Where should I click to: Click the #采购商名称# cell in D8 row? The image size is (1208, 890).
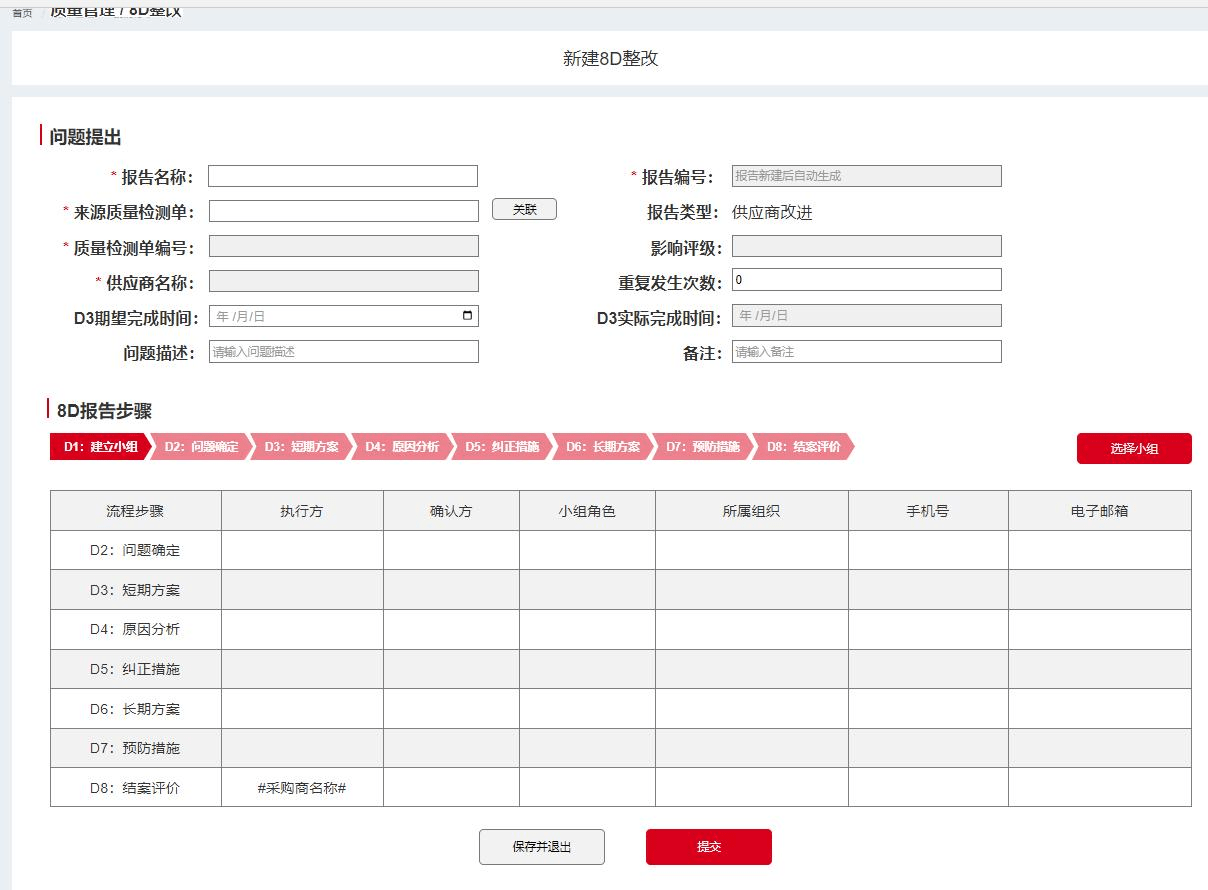[302, 788]
